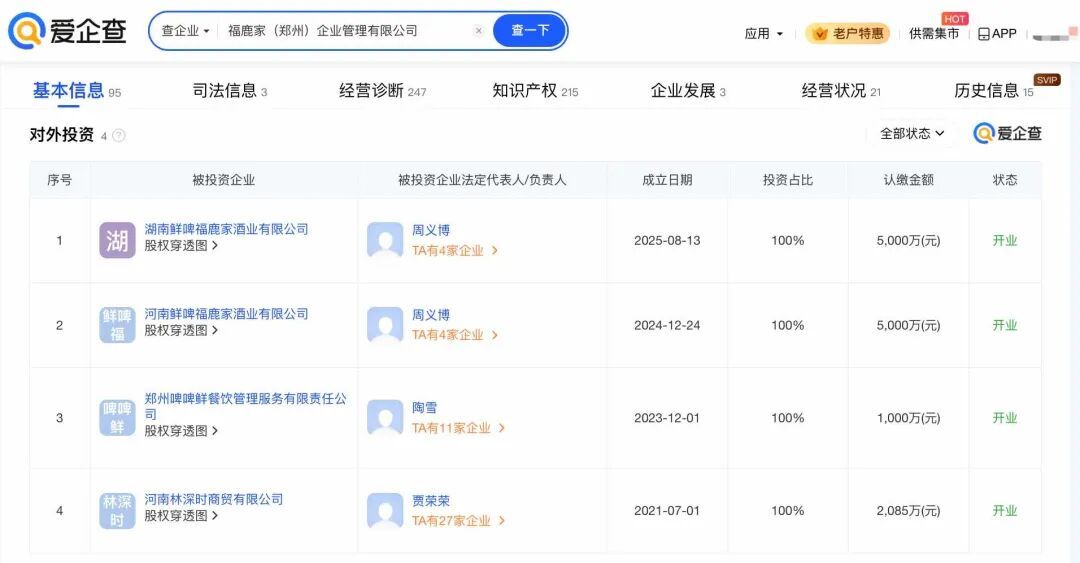
Task: Click the 老户特惠 promotion button
Action: point(847,33)
